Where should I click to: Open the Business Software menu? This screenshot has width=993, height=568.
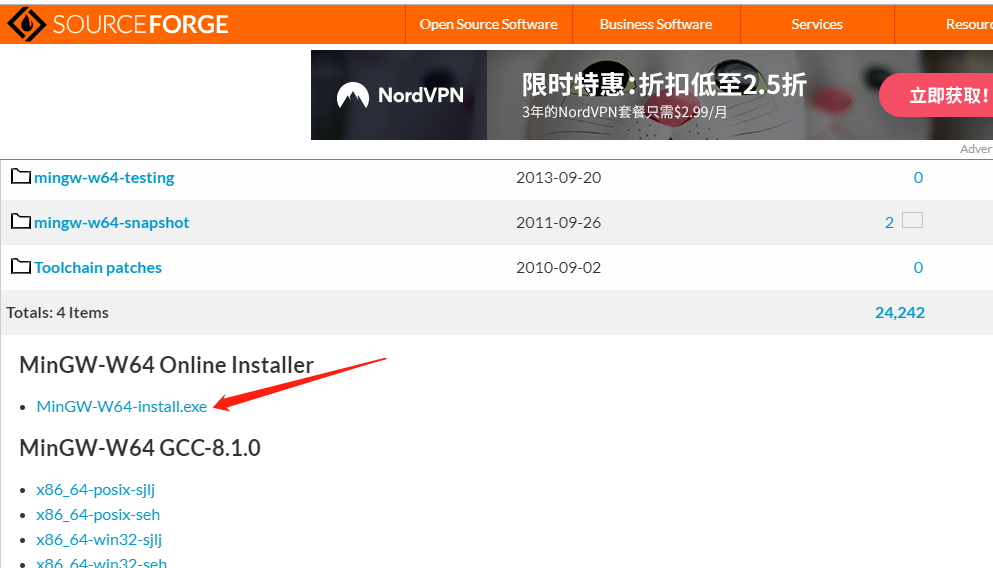655,24
